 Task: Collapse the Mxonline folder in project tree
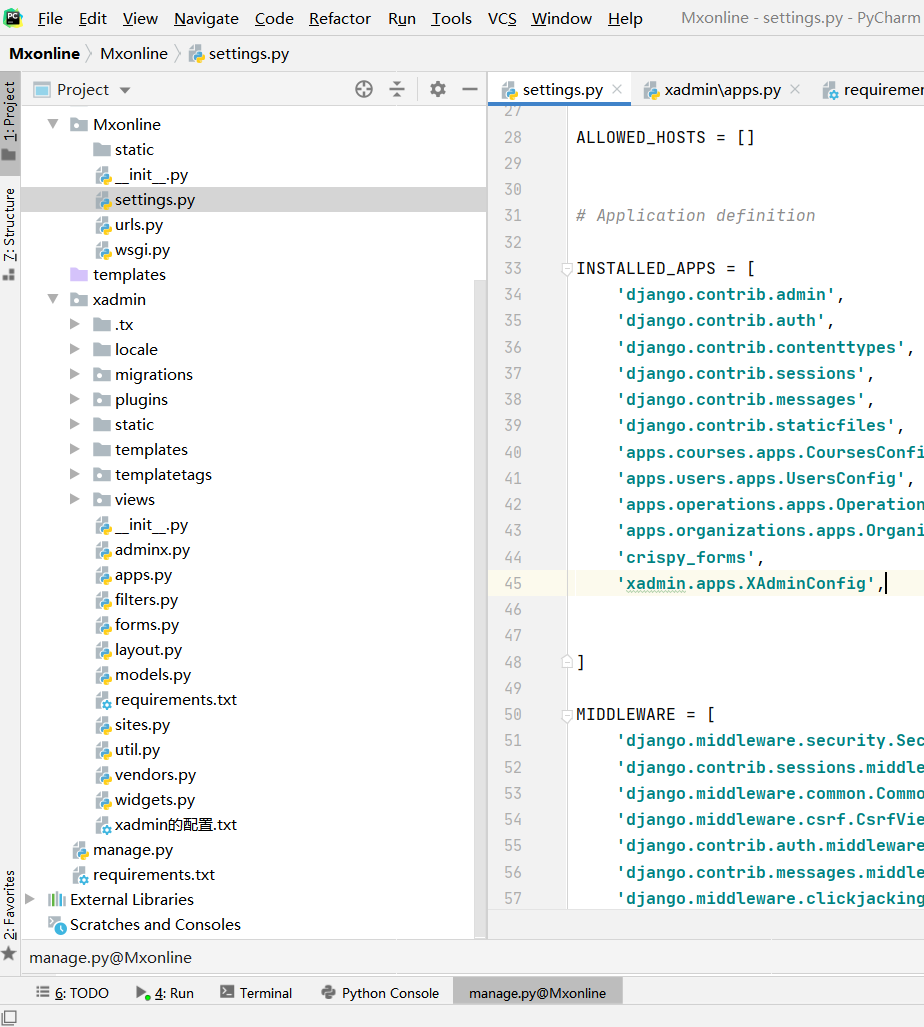tap(53, 124)
